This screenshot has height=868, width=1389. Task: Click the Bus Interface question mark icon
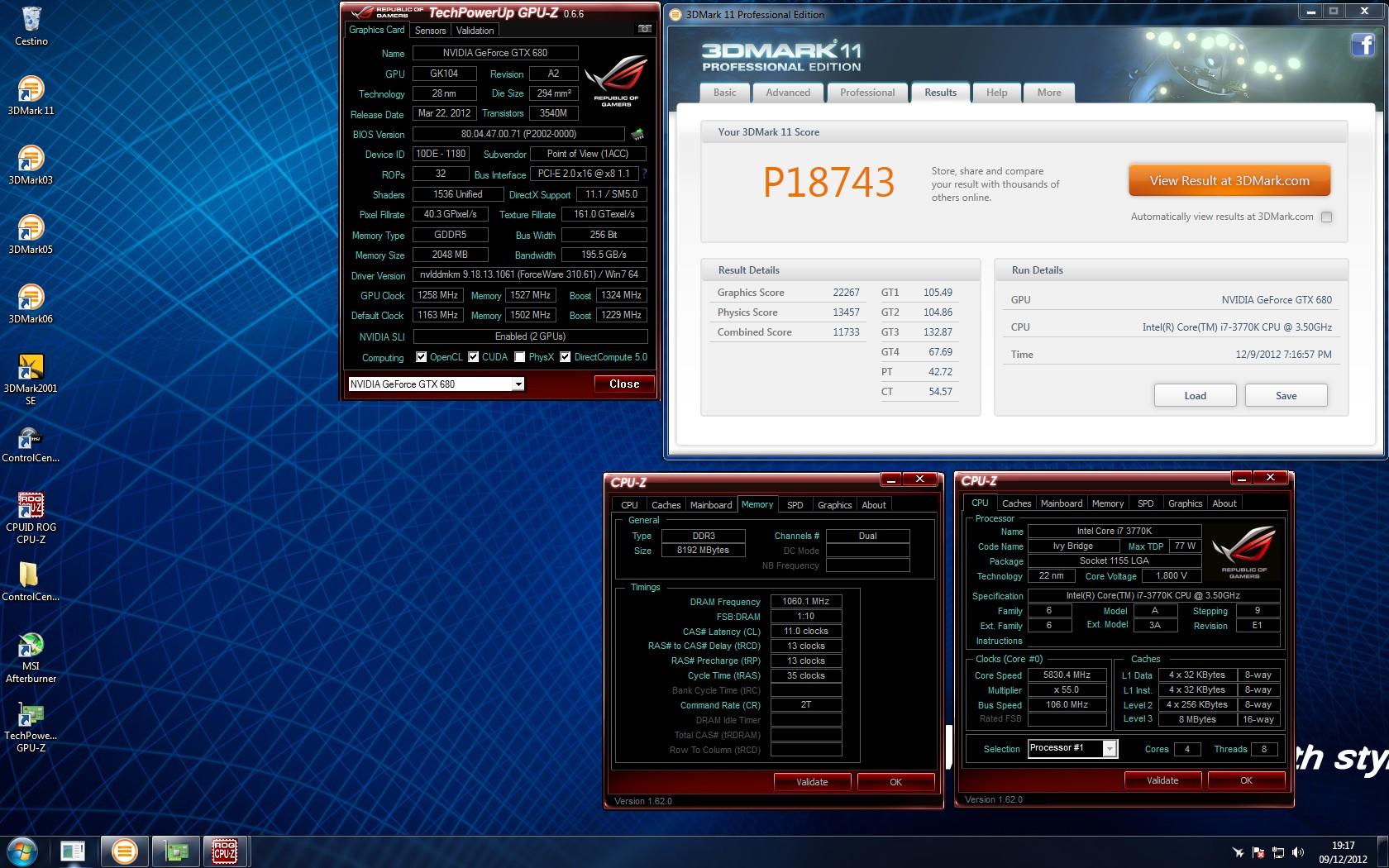644,174
